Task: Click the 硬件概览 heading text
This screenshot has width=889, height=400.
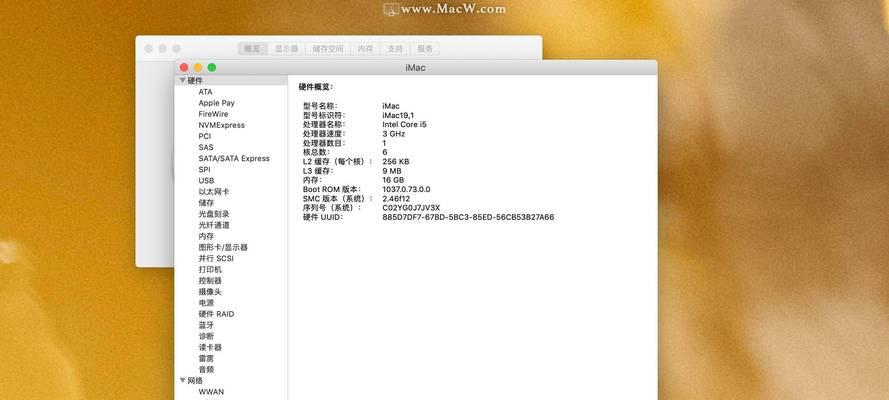Action: 316,87
